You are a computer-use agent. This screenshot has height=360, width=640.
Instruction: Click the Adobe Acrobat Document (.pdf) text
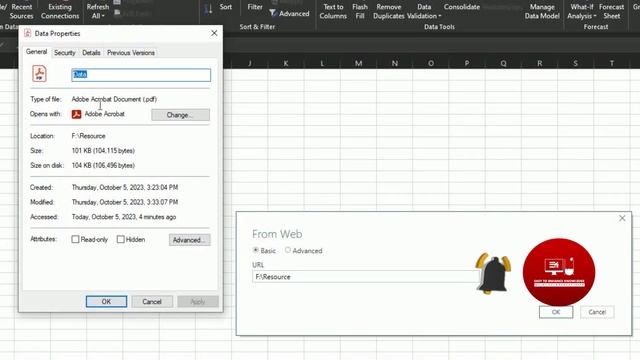(x=114, y=99)
